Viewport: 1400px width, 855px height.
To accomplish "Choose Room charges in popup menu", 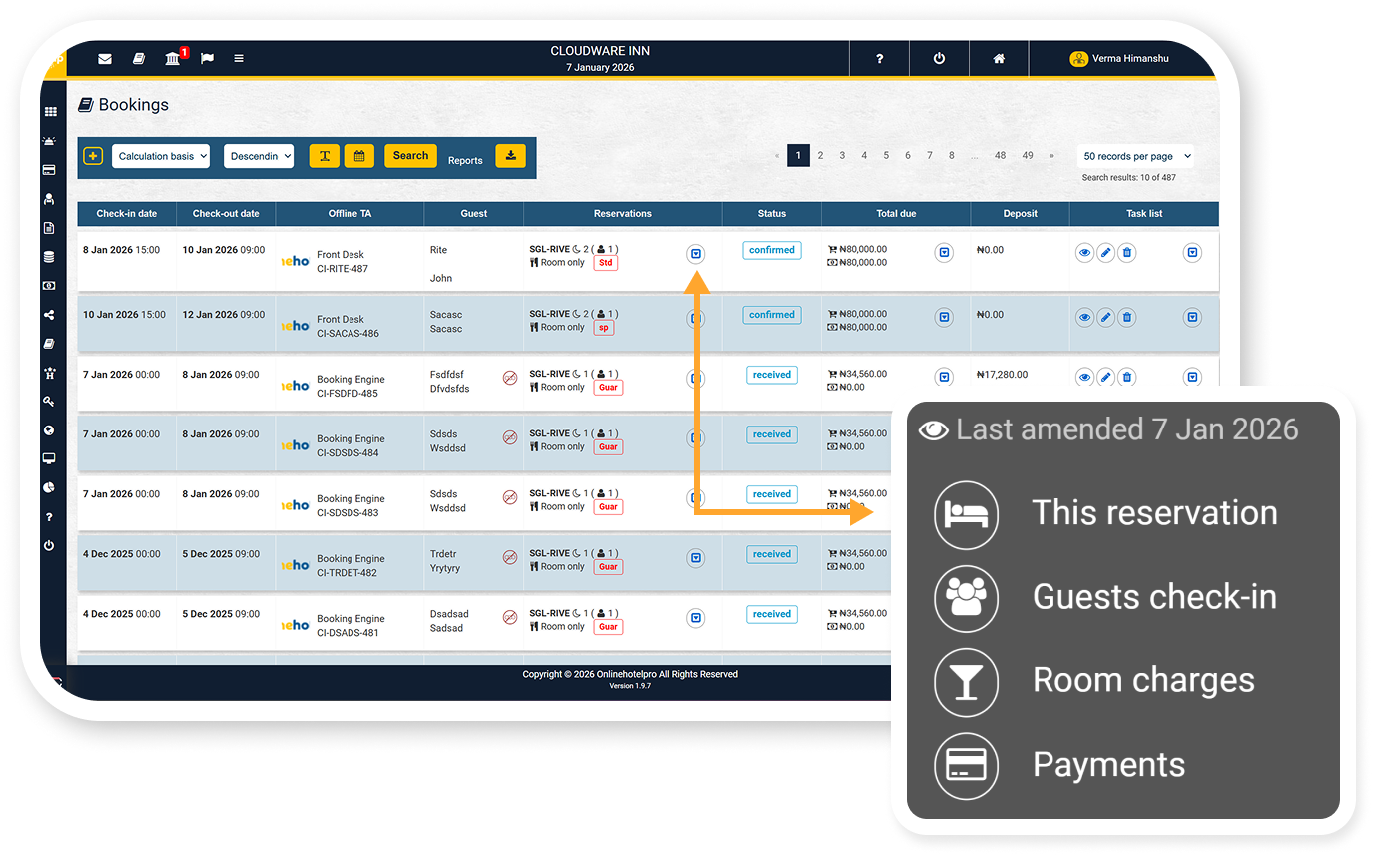I will coord(1142,681).
